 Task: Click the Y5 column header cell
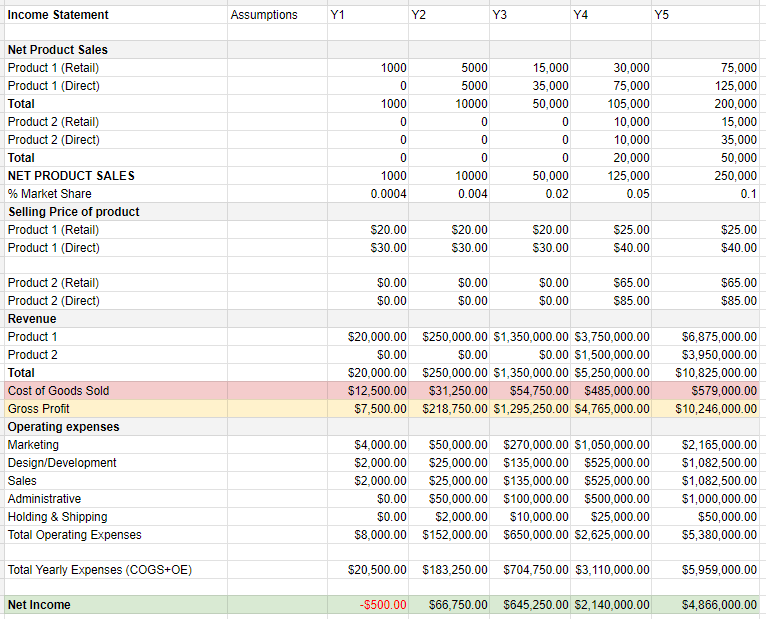tap(705, 15)
